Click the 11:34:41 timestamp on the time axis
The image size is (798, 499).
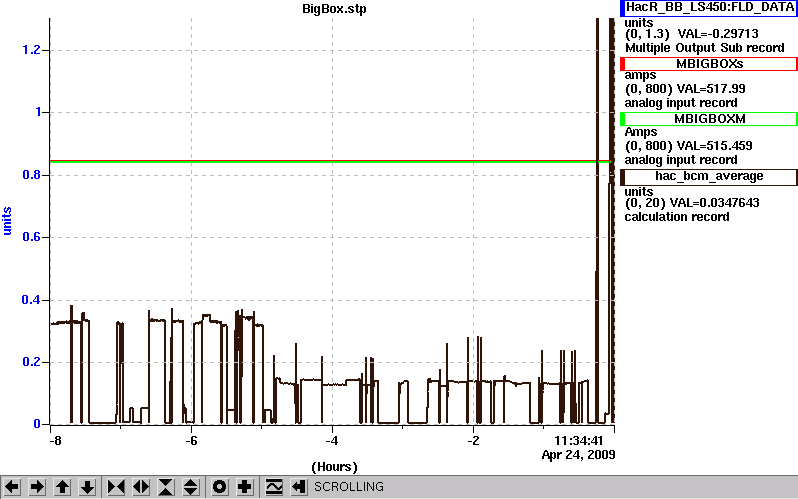(x=578, y=440)
